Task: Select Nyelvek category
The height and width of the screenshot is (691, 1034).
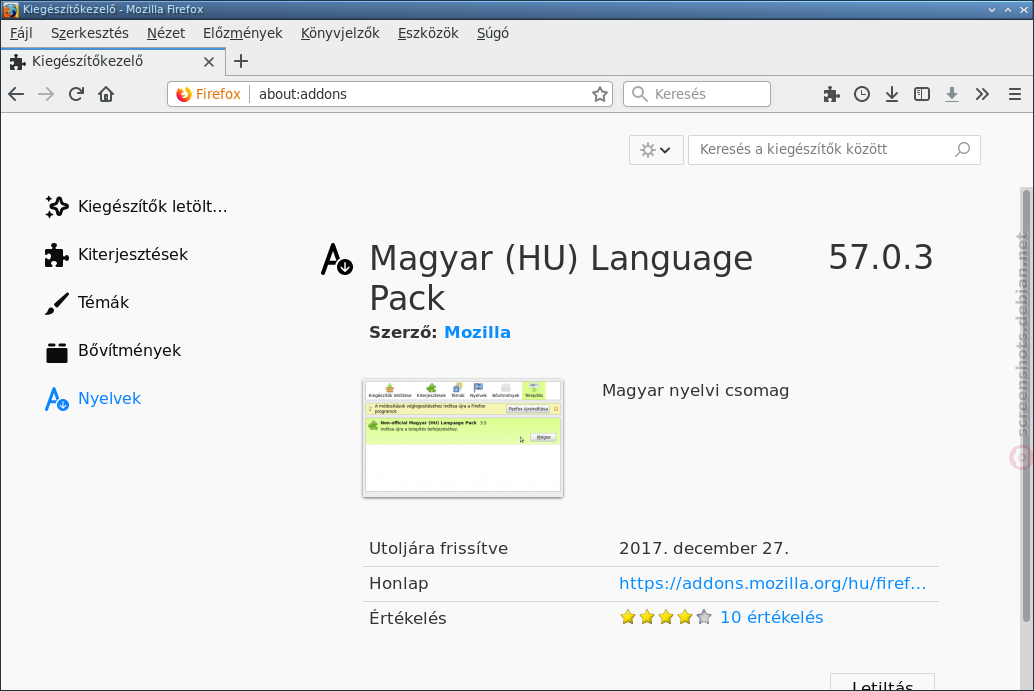Action: (93, 399)
